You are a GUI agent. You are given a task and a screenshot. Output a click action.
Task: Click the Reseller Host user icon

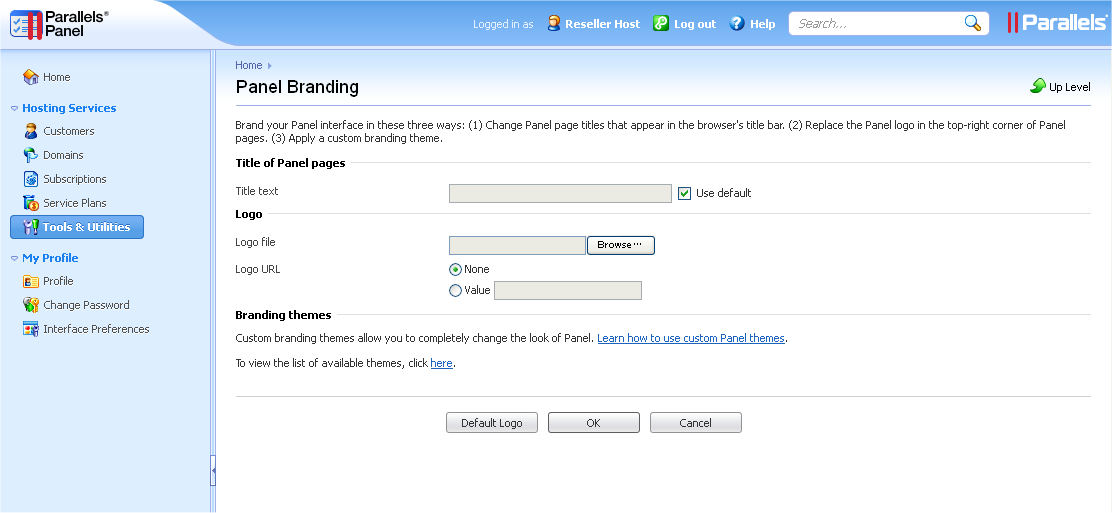coord(554,23)
